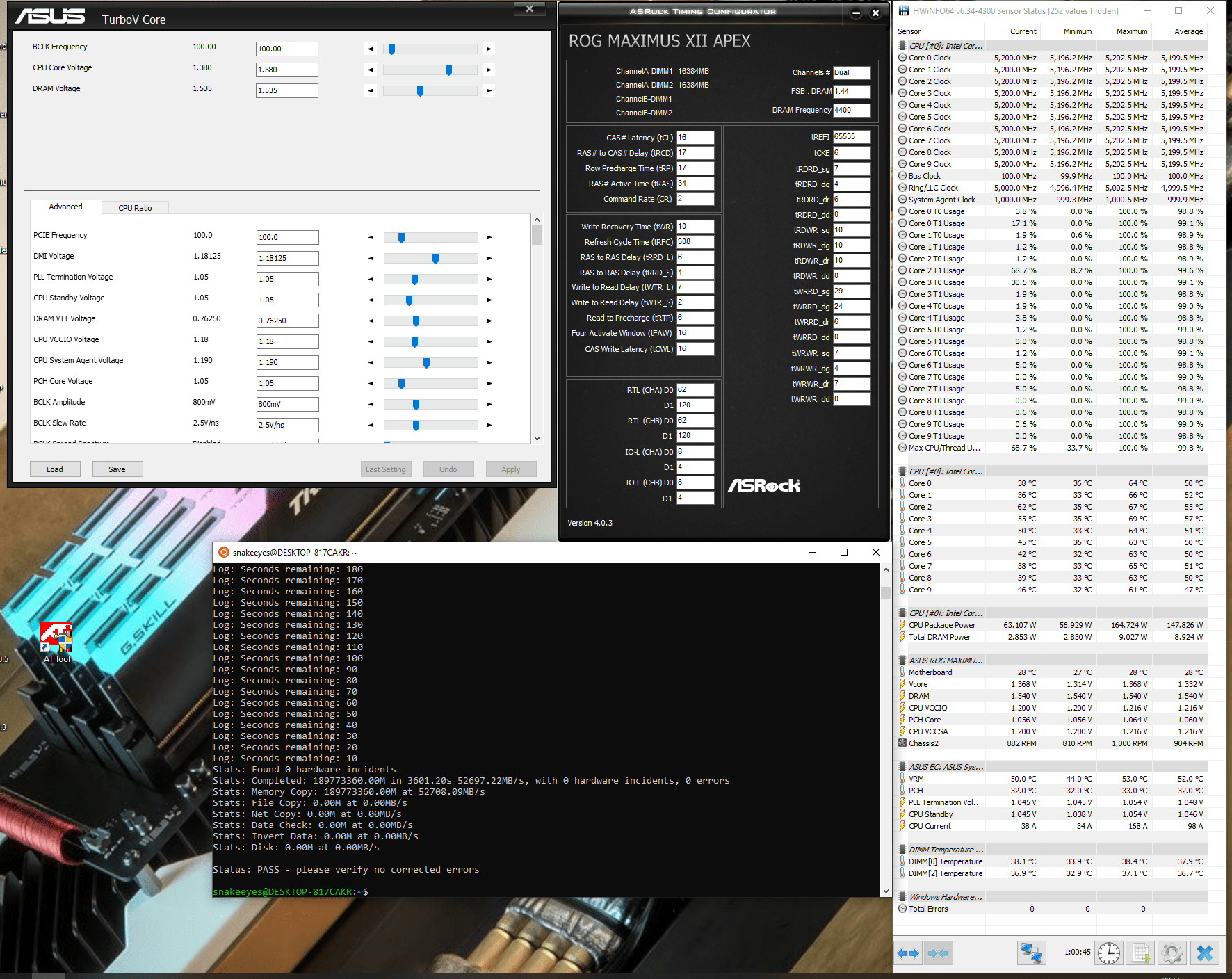Select the Advanced tab in TurboV Core
The height and width of the screenshot is (979, 1232).
point(65,207)
